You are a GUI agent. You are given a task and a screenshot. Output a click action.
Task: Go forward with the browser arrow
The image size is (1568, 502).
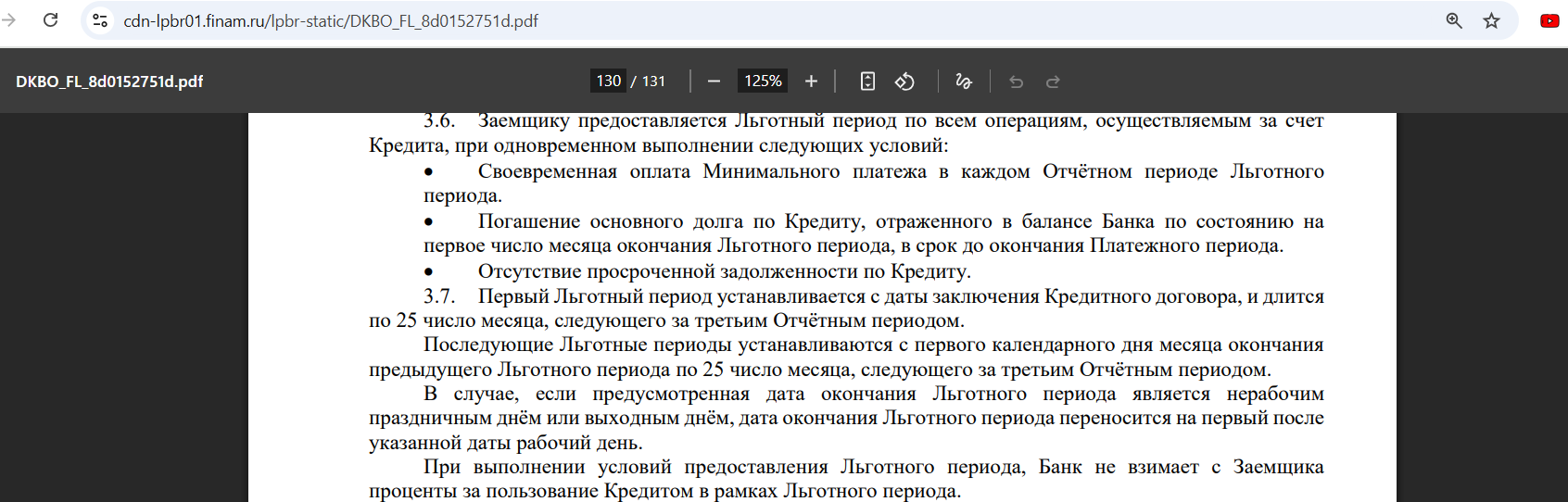[x=9, y=19]
